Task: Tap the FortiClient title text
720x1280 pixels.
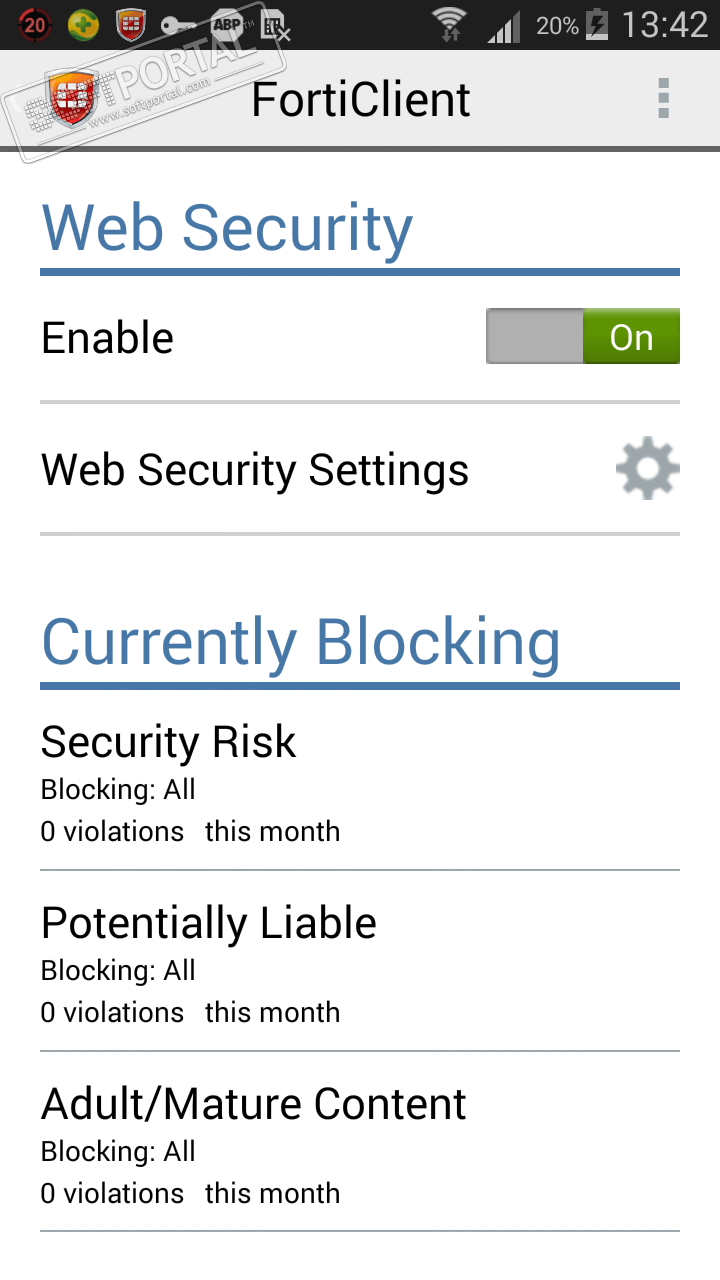Action: point(360,100)
